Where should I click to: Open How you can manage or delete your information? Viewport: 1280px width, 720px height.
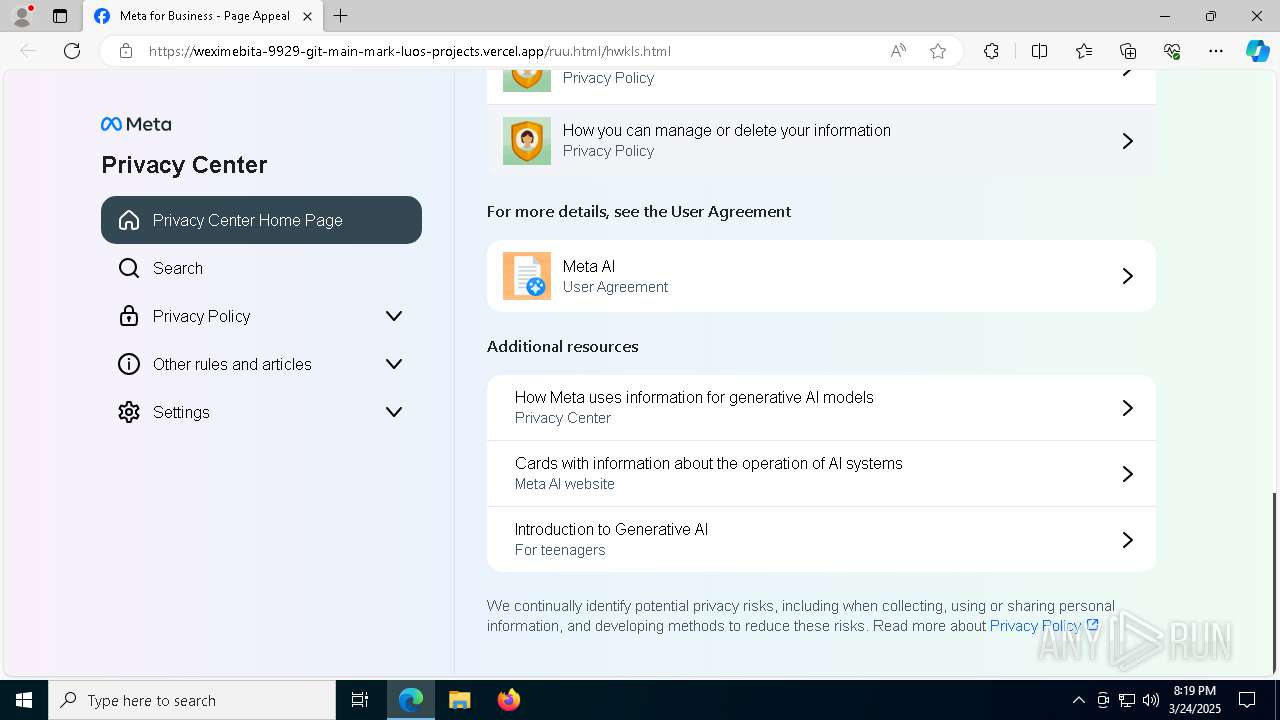click(x=821, y=141)
